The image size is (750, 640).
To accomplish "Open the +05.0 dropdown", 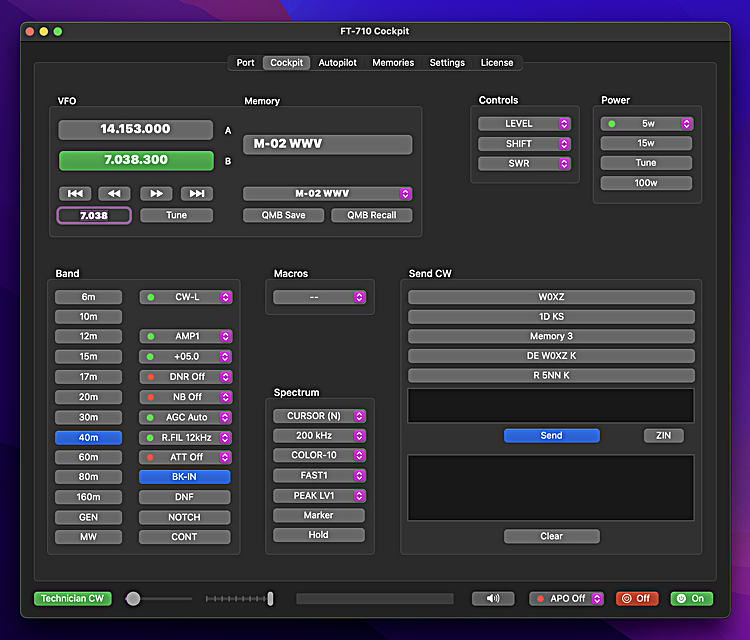I will click(x=186, y=356).
